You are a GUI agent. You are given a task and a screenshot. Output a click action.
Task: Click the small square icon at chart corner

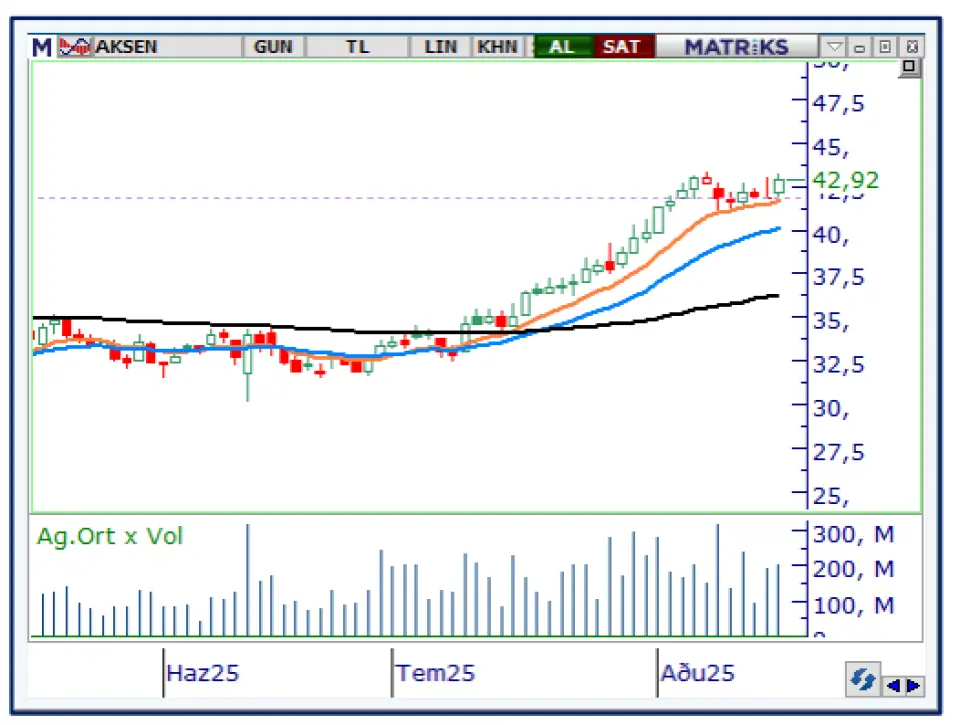(x=909, y=67)
